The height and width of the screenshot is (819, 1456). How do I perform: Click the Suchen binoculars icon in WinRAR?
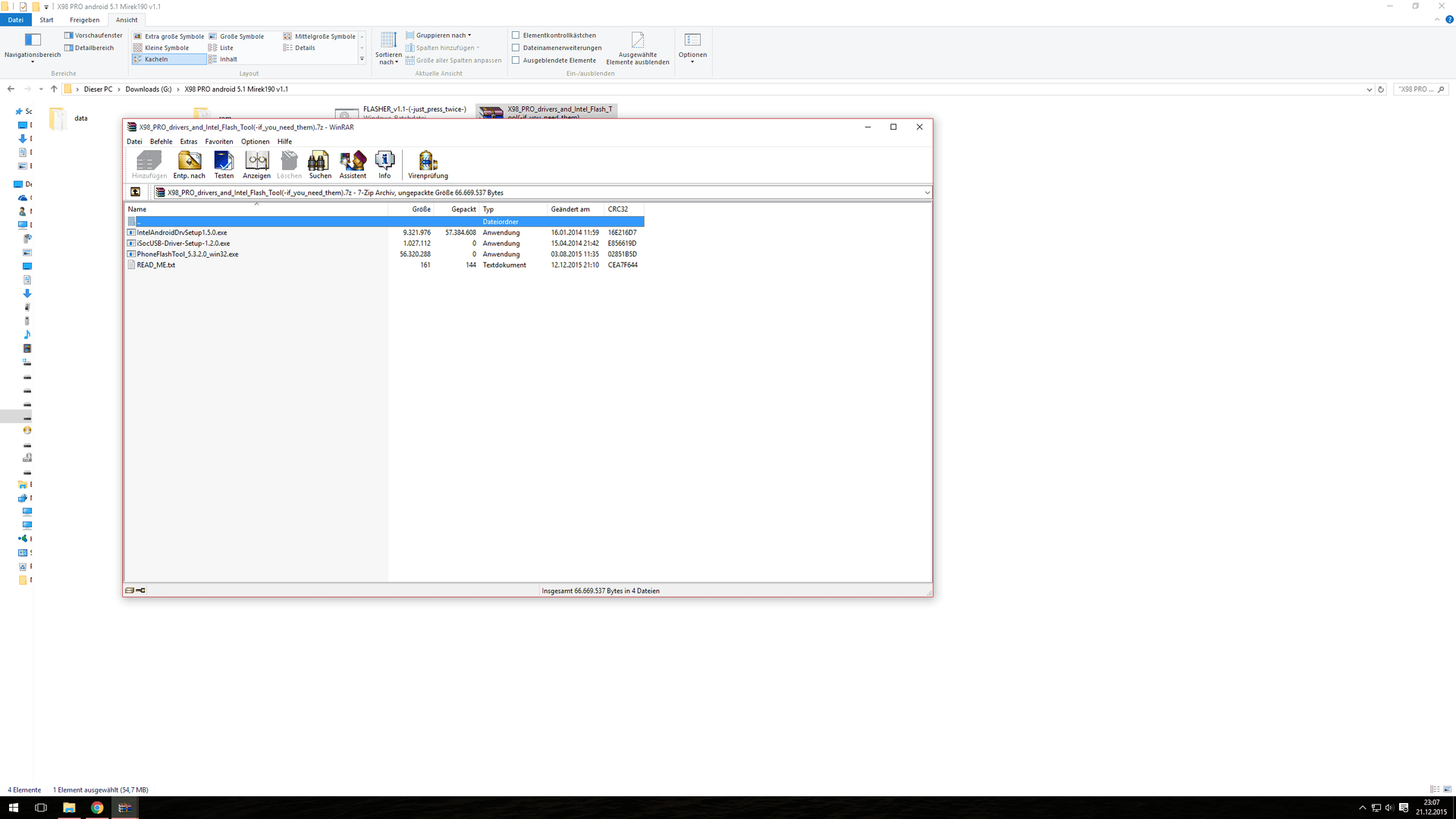(320, 165)
